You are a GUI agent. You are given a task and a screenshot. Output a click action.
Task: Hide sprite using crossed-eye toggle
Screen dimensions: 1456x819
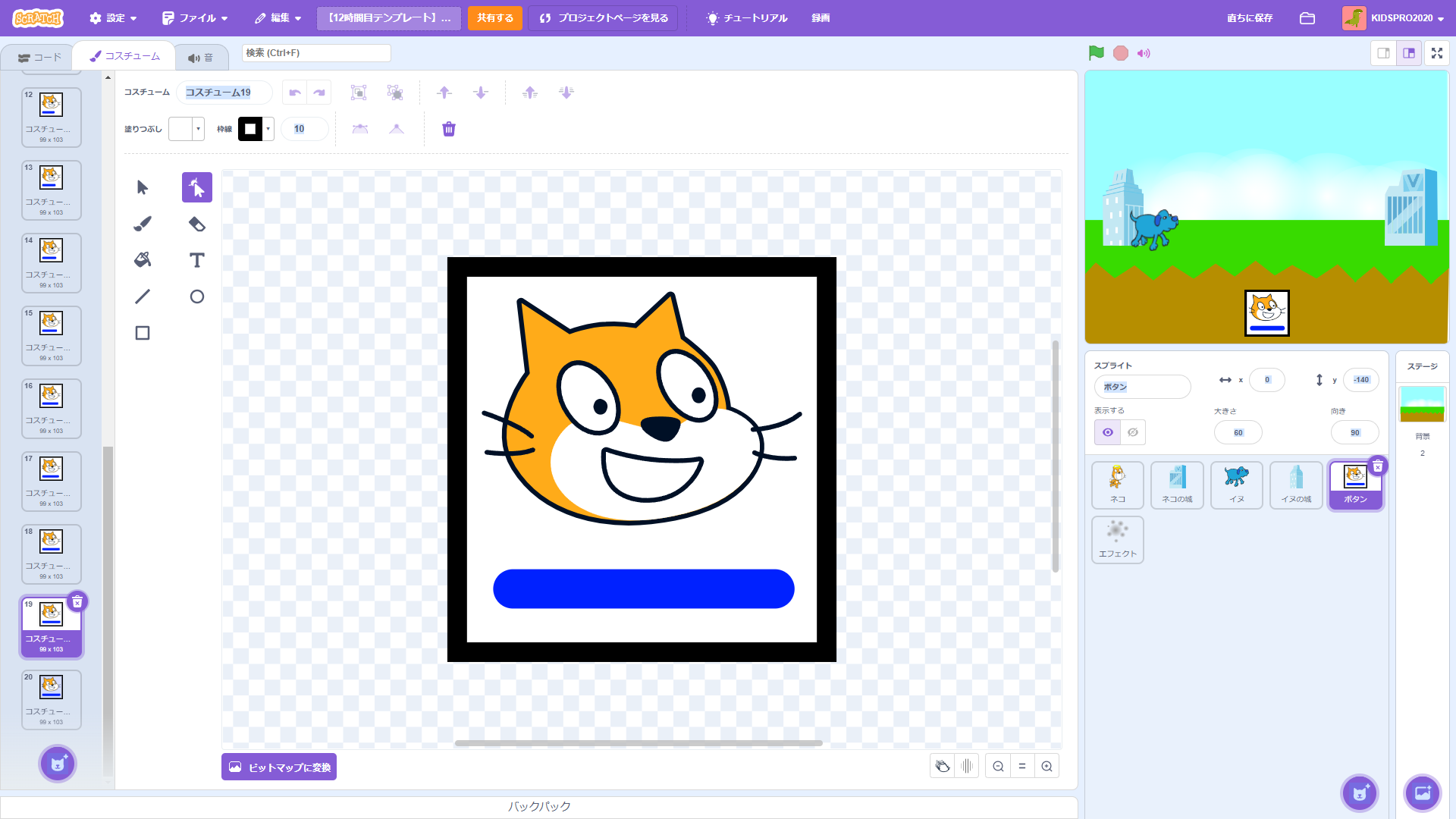1133,432
